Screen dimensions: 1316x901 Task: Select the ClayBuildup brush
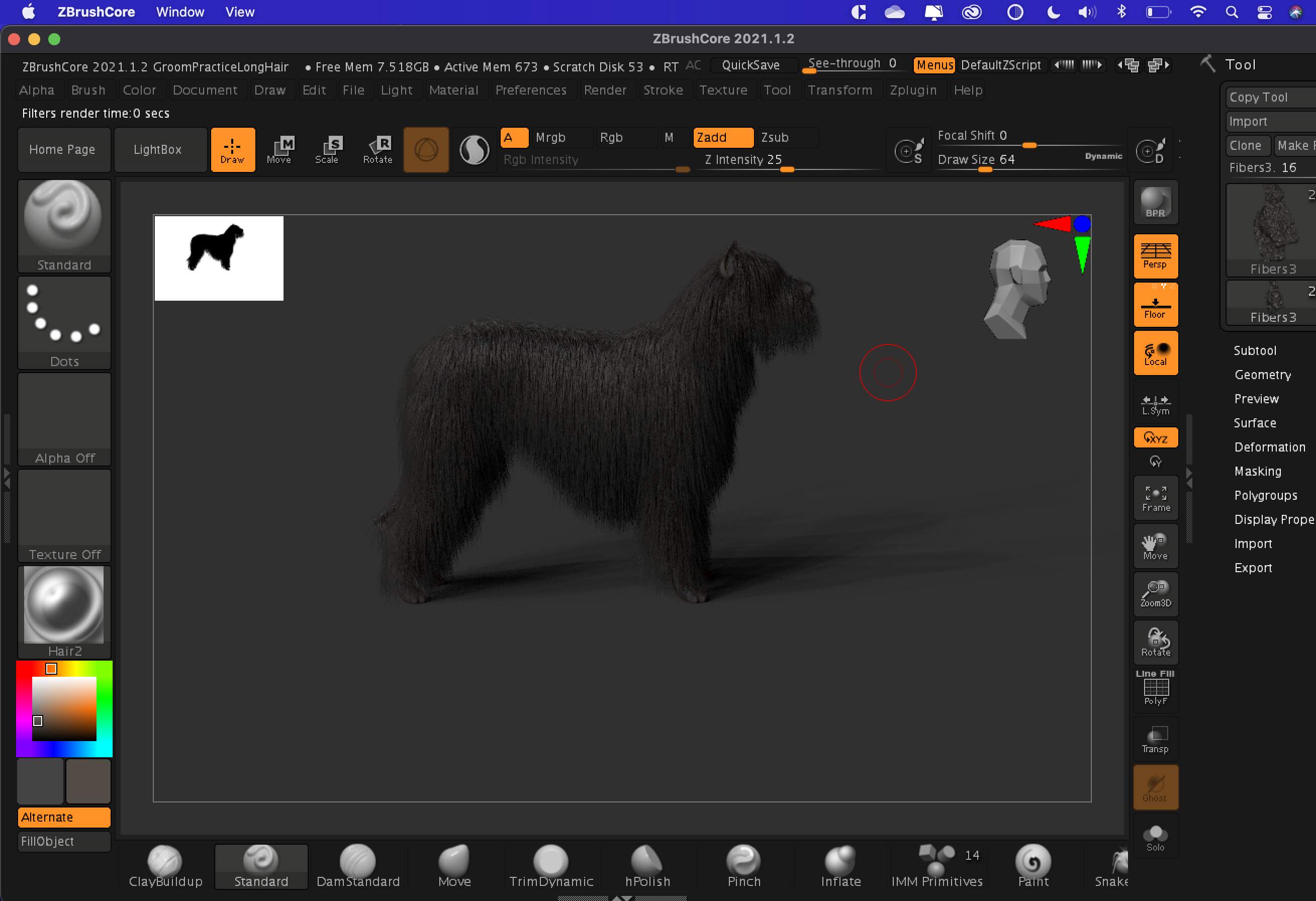[165, 865]
